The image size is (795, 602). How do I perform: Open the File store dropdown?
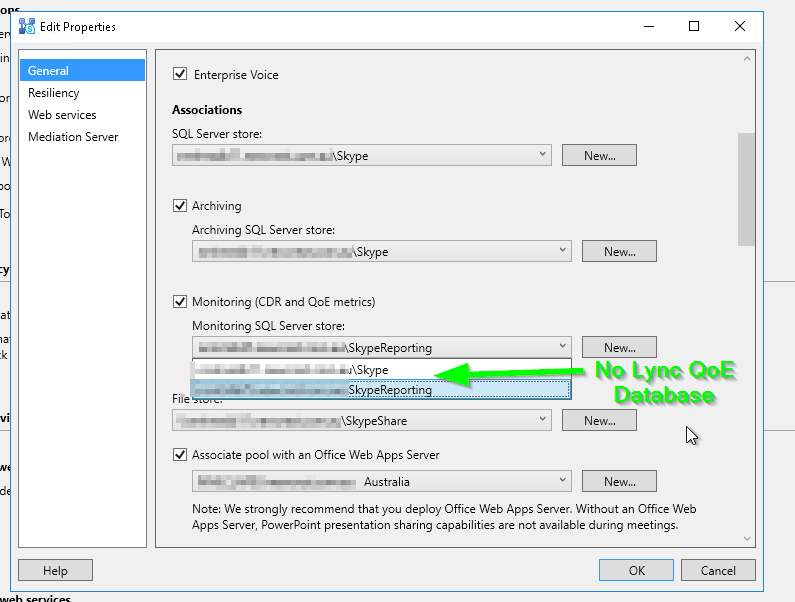[362, 420]
